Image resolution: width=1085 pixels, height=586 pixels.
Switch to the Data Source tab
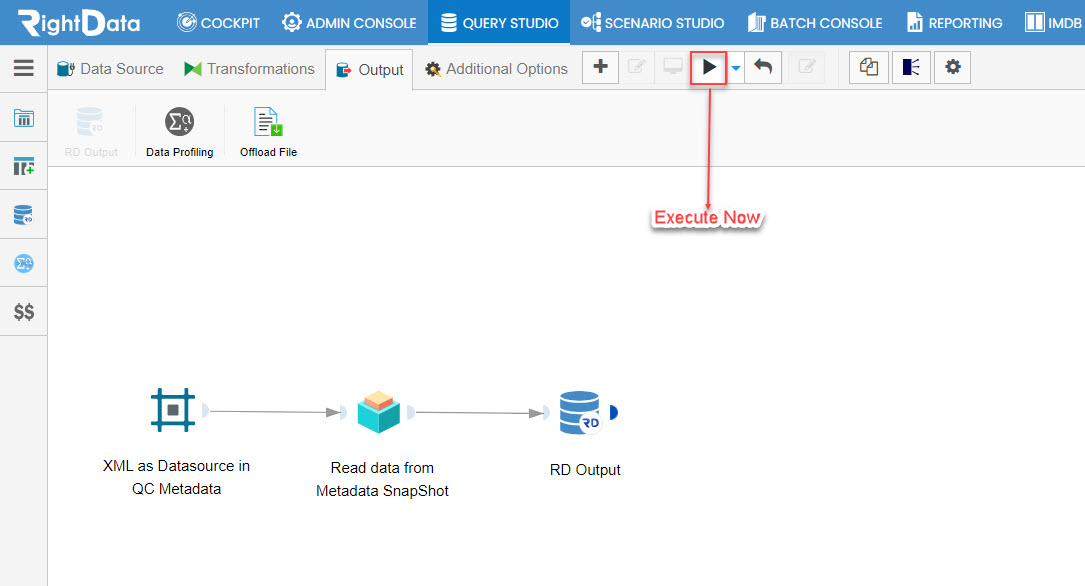[x=110, y=69]
